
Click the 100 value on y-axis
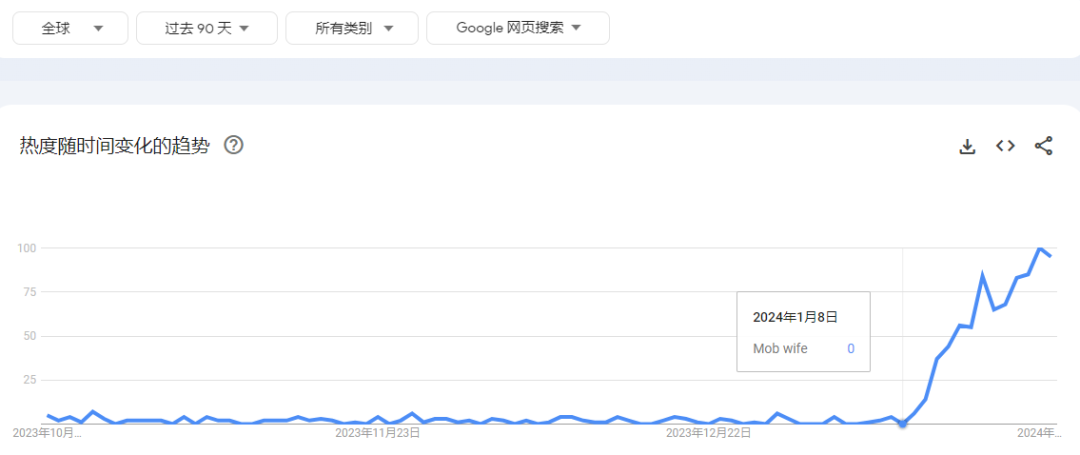pyautogui.click(x=26, y=248)
